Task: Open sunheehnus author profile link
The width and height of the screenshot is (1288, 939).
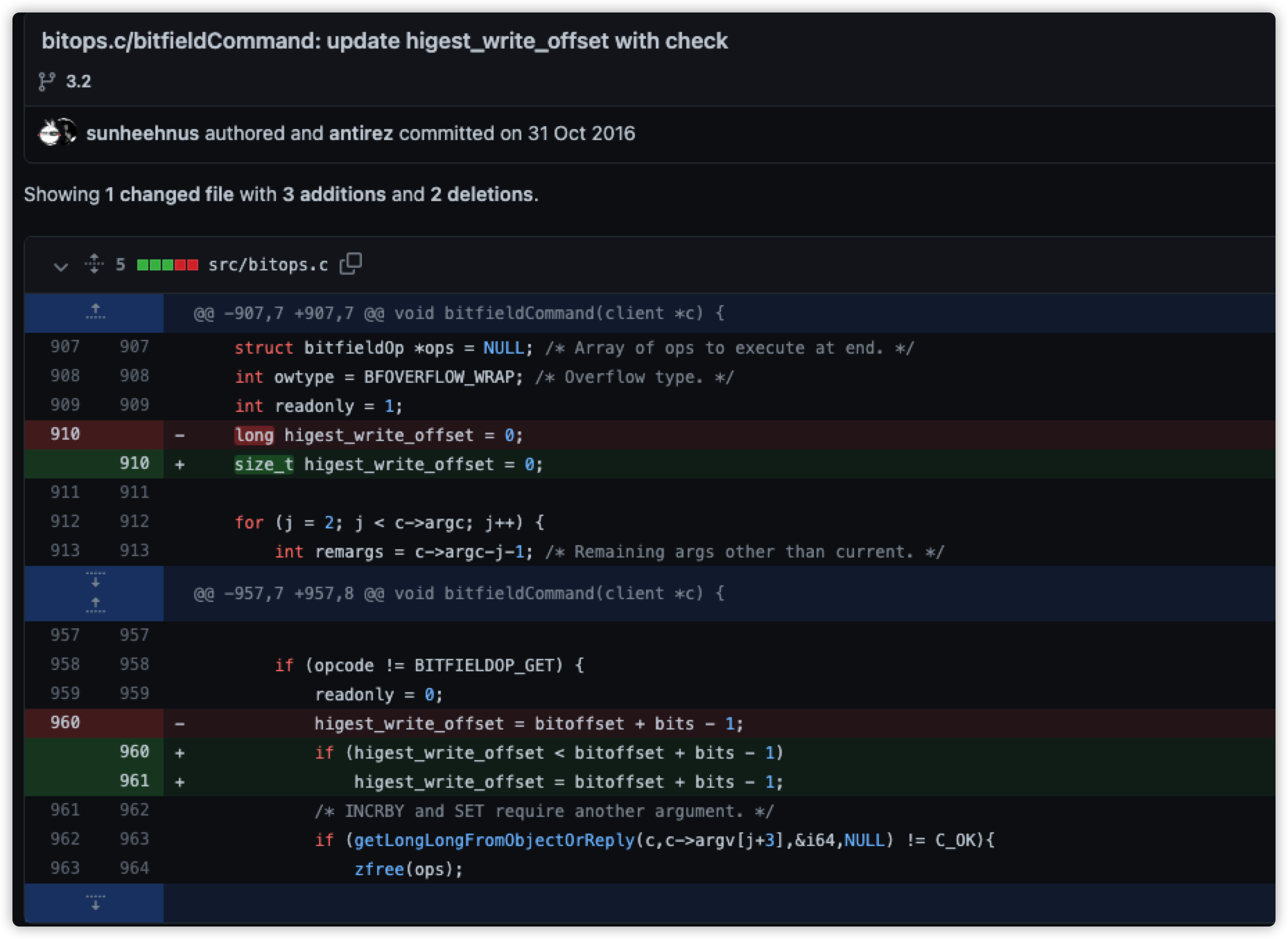Action: pos(142,133)
